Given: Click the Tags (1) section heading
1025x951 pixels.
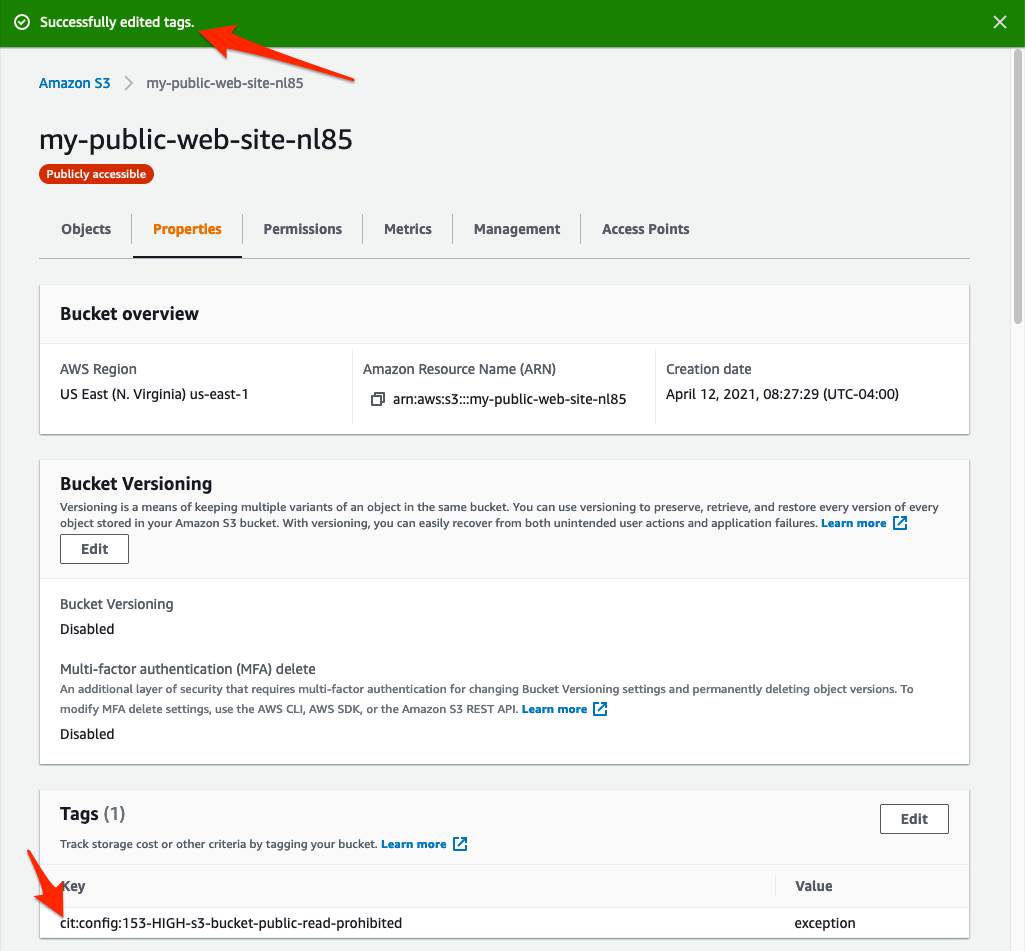Looking at the screenshot, I should coord(92,814).
